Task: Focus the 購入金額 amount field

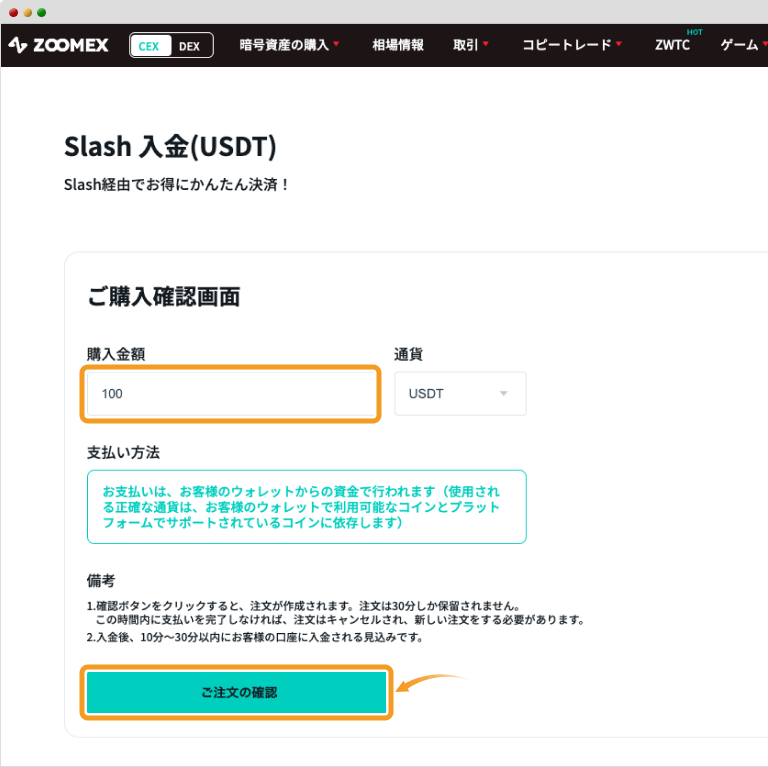Action: click(231, 394)
